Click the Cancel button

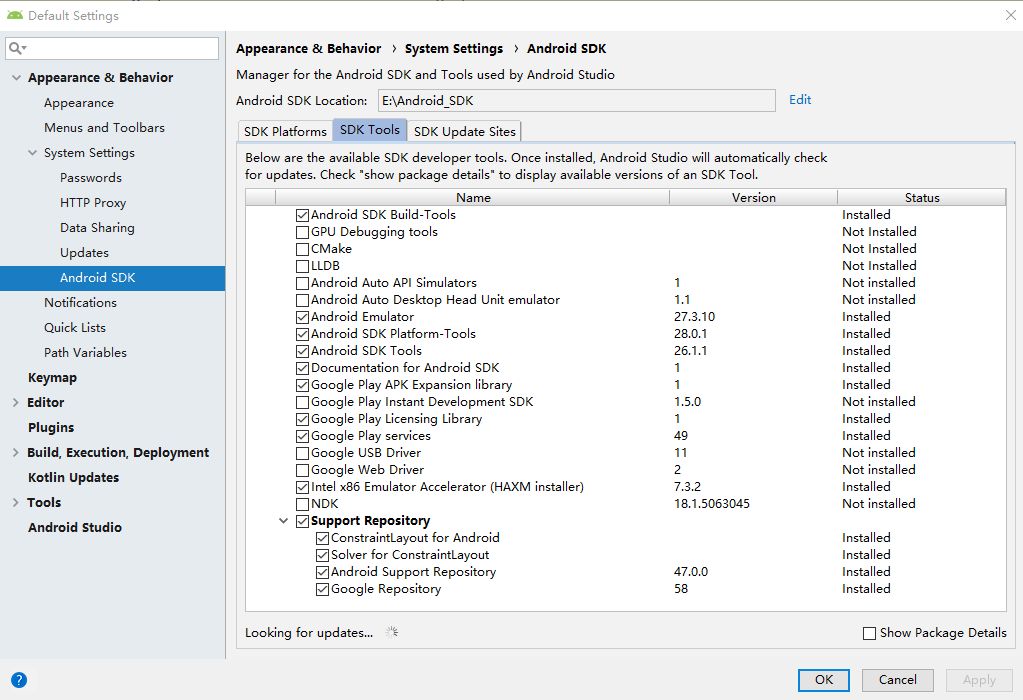[897, 680]
